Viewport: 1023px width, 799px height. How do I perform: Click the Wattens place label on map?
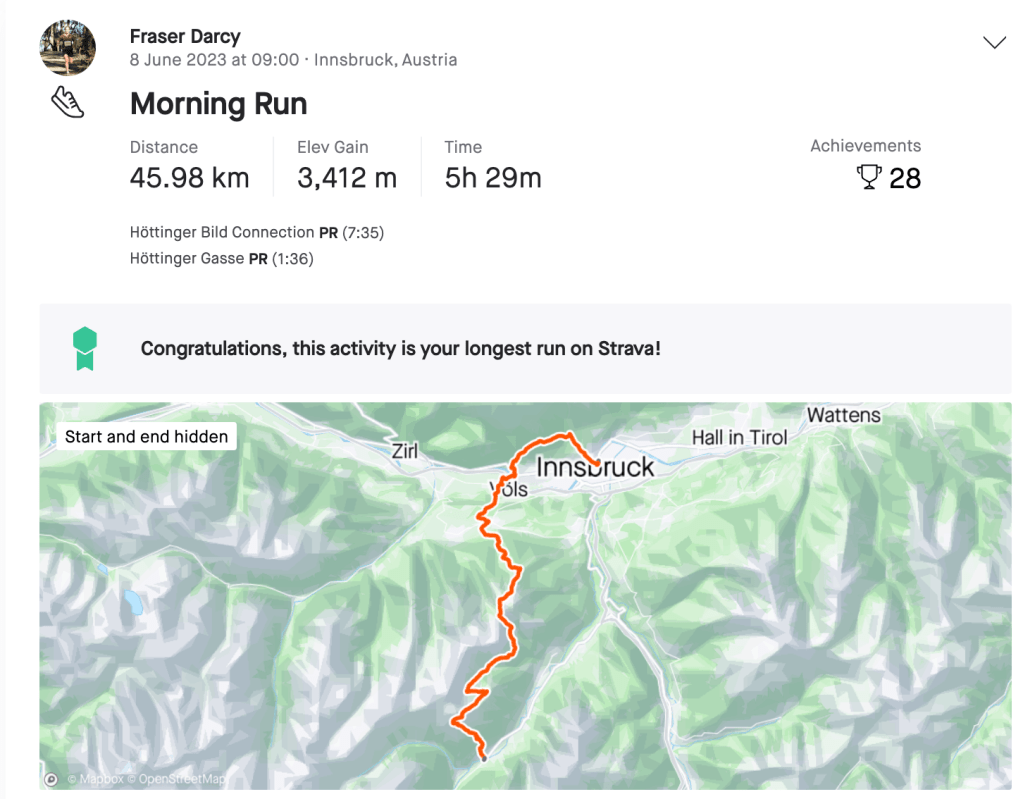pos(843,414)
